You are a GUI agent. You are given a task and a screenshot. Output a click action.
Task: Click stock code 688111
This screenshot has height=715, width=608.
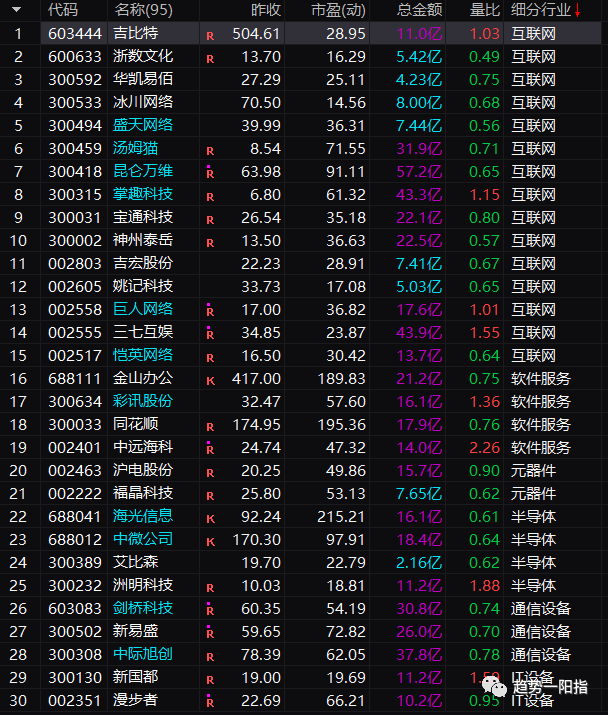[75, 378]
